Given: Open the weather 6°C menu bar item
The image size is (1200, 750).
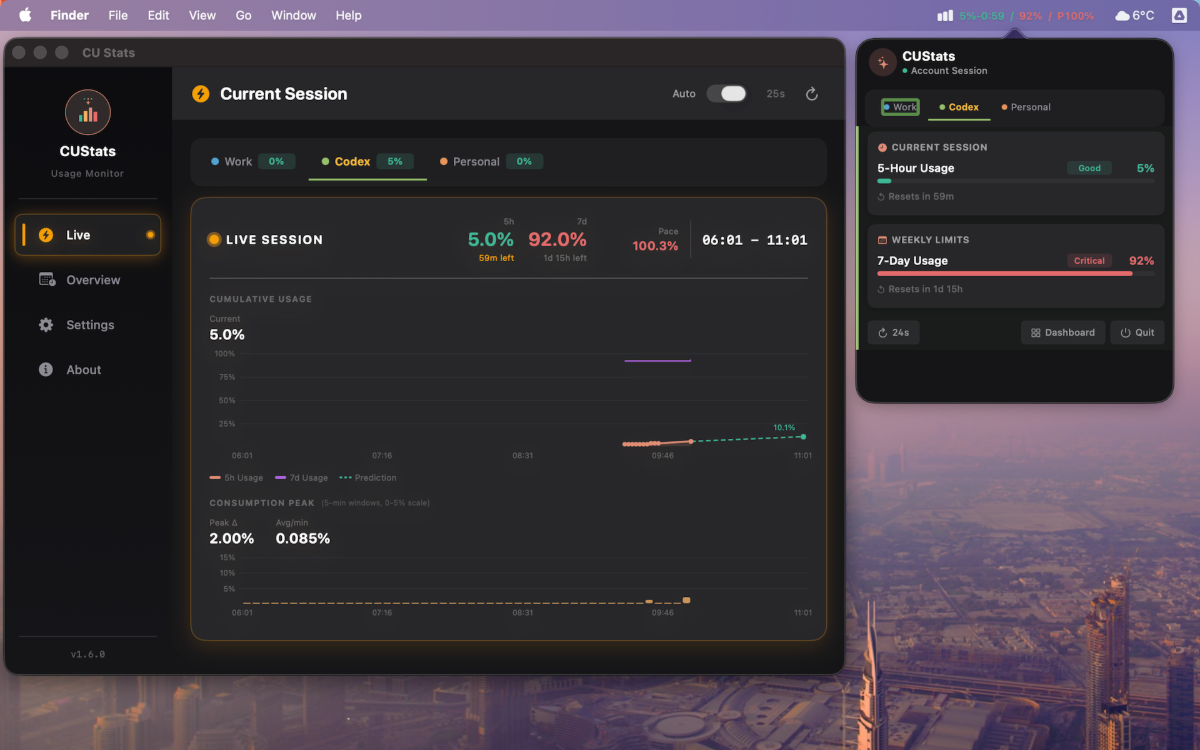Looking at the screenshot, I should 1132,15.
